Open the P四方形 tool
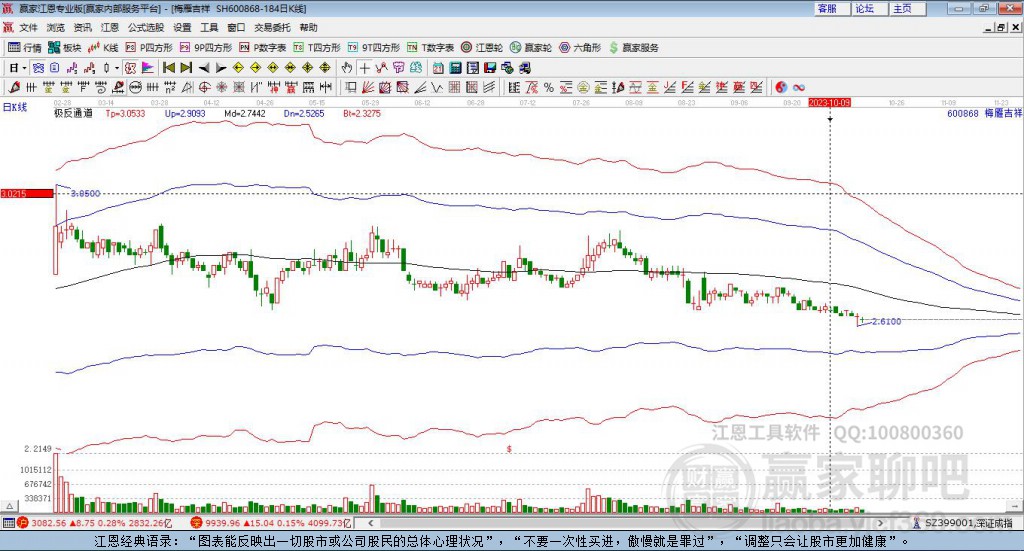Image resolution: width=1024 pixels, height=551 pixels. click(x=149, y=48)
